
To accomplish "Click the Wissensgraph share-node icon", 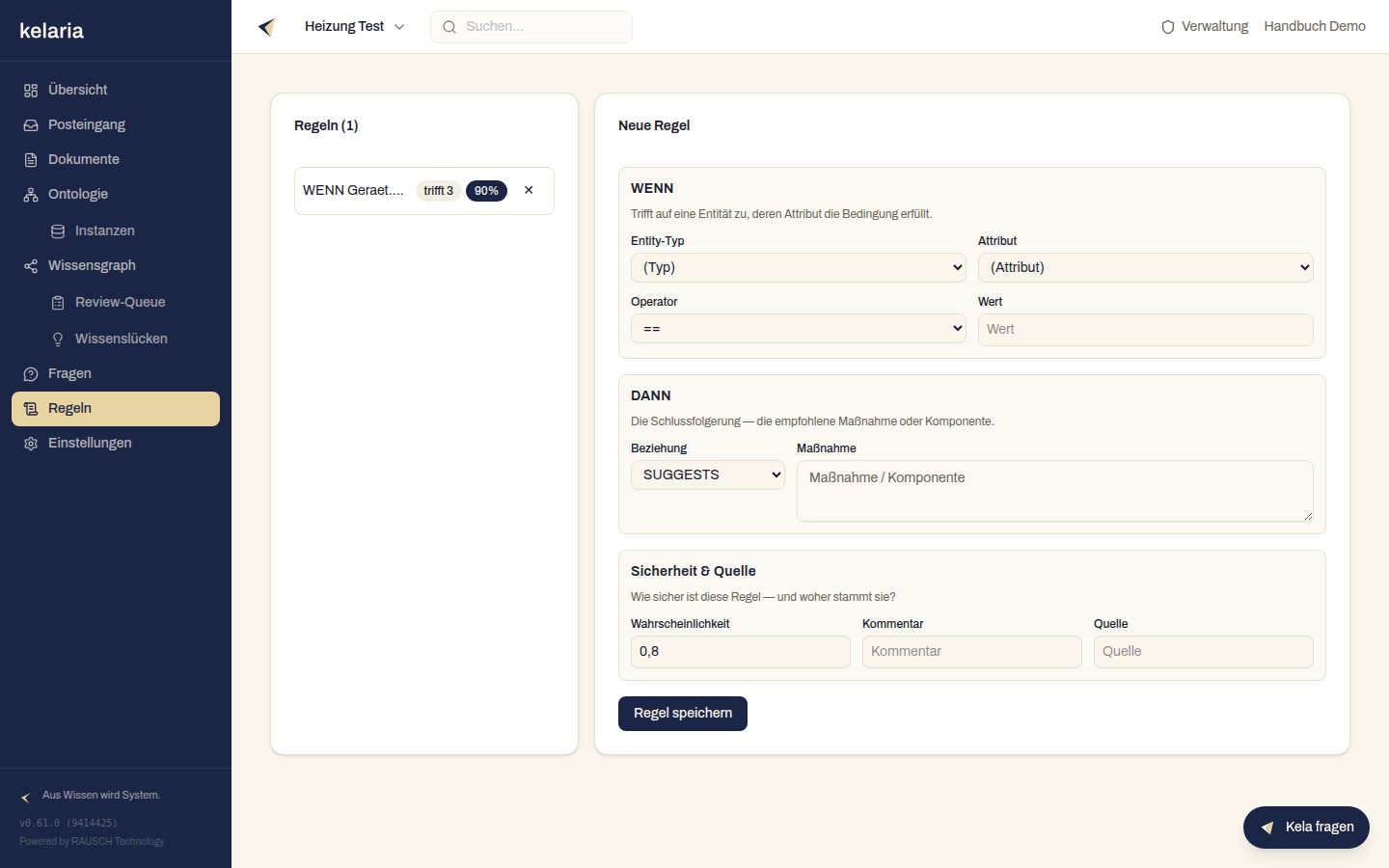I will (31, 266).
